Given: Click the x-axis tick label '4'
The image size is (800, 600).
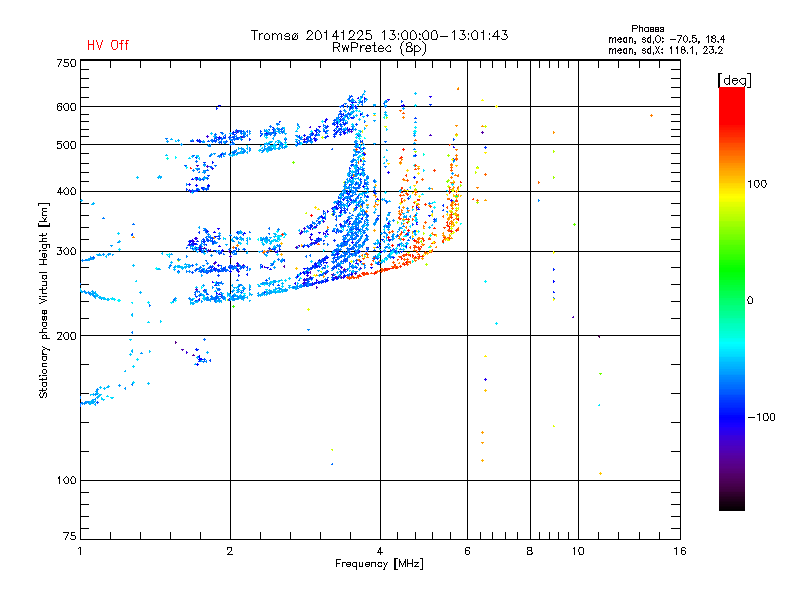Looking at the screenshot, I should (x=380, y=551).
